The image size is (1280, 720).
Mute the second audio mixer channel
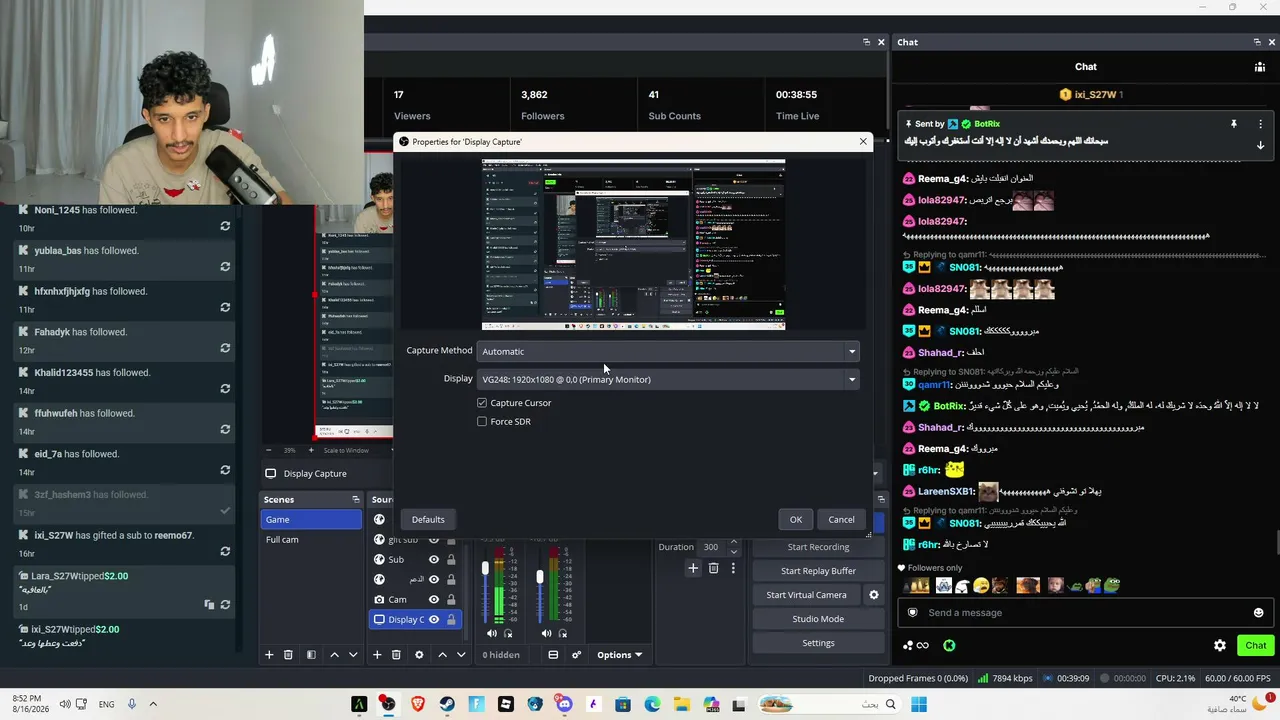[x=546, y=633]
